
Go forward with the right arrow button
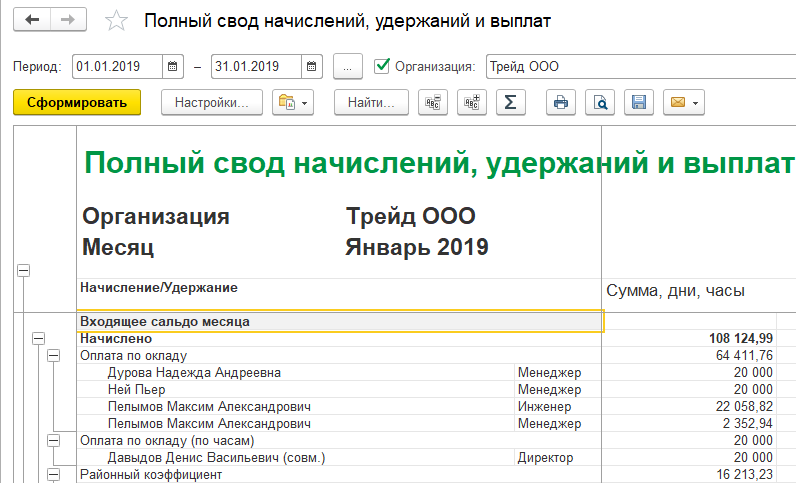tap(68, 20)
